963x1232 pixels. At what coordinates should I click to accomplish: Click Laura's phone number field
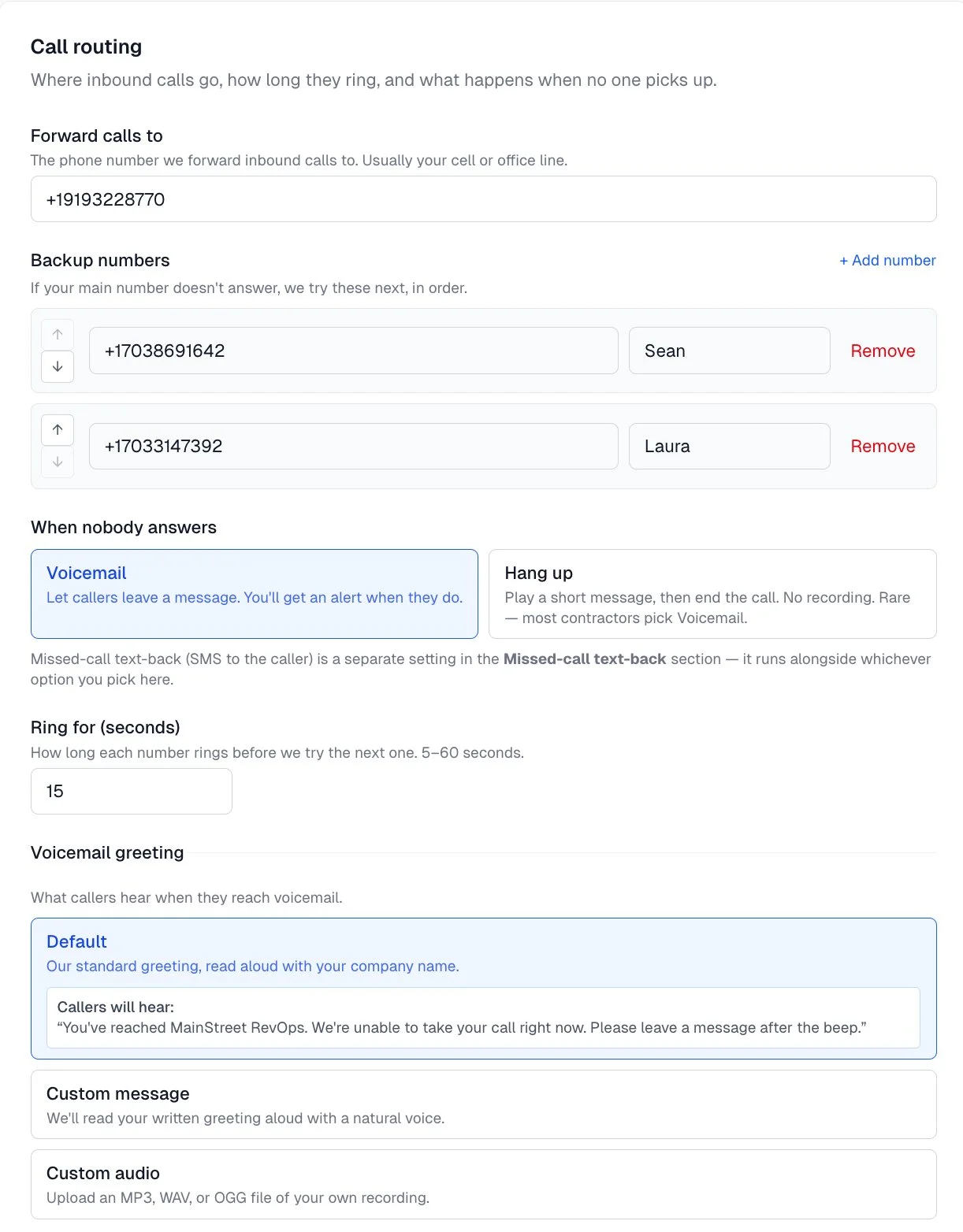coord(353,446)
